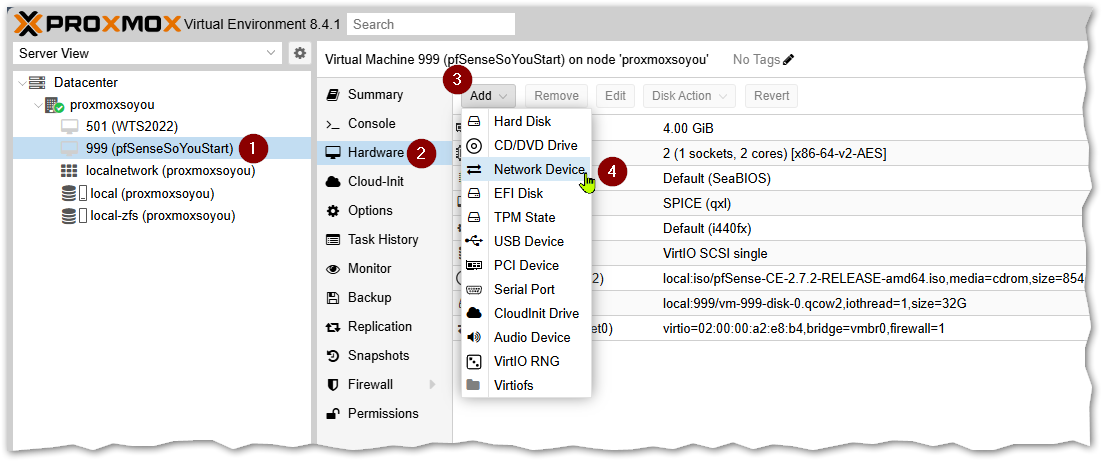
Task: Expand the Firewall submenu arrow
Action: pyautogui.click(x=433, y=385)
